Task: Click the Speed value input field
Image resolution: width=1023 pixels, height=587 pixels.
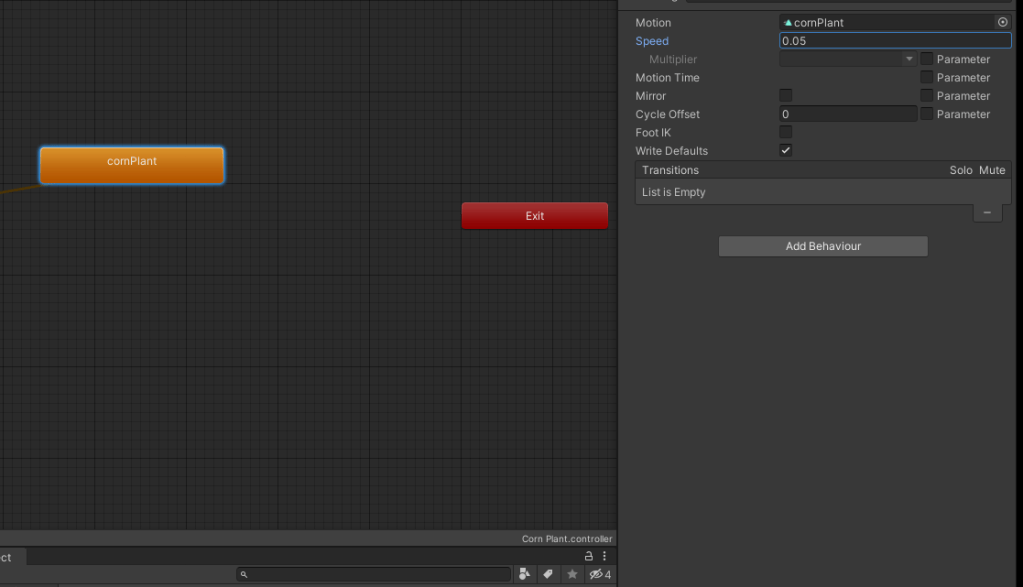Action: click(x=895, y=41)
